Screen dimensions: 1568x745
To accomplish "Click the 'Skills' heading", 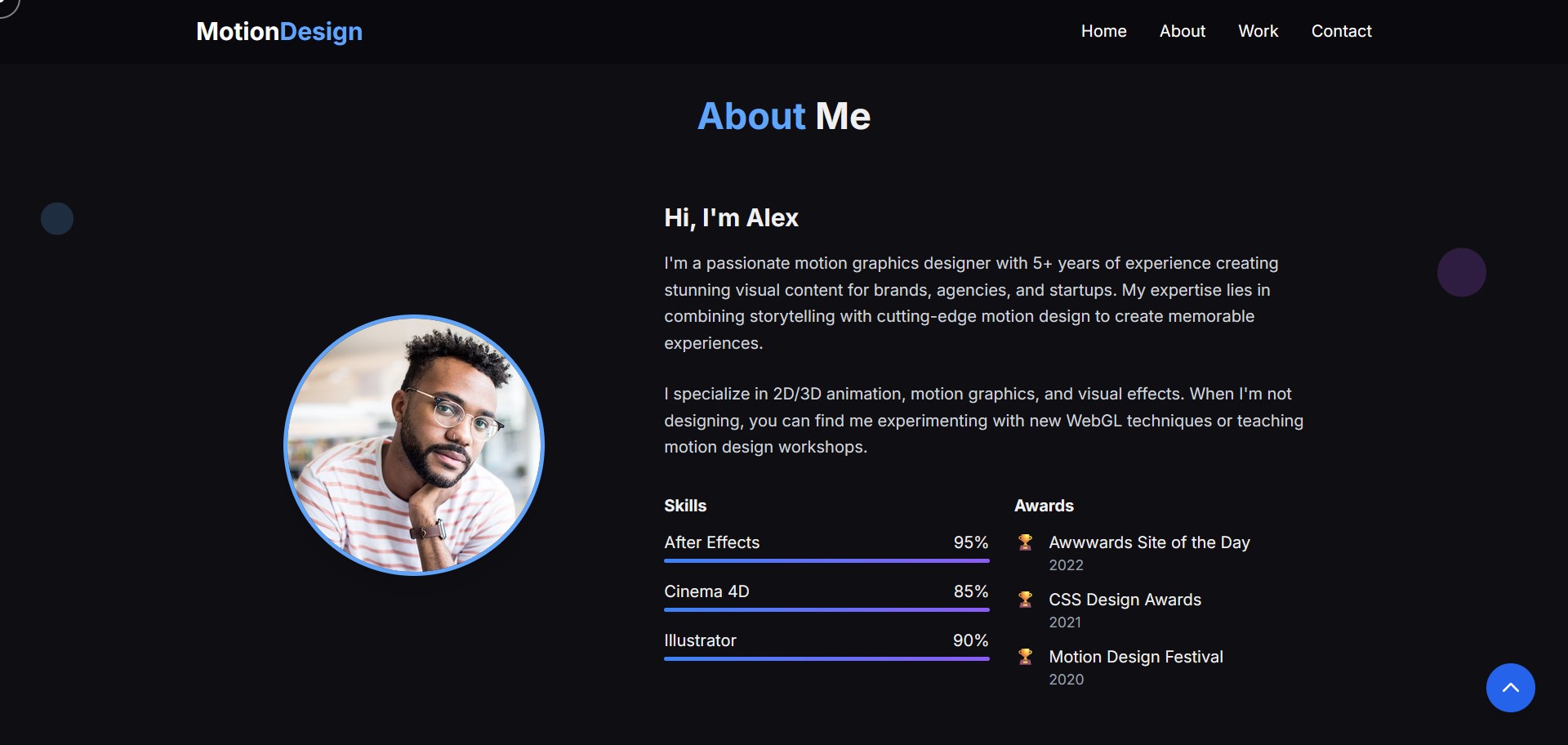I will tap(685, 506).
